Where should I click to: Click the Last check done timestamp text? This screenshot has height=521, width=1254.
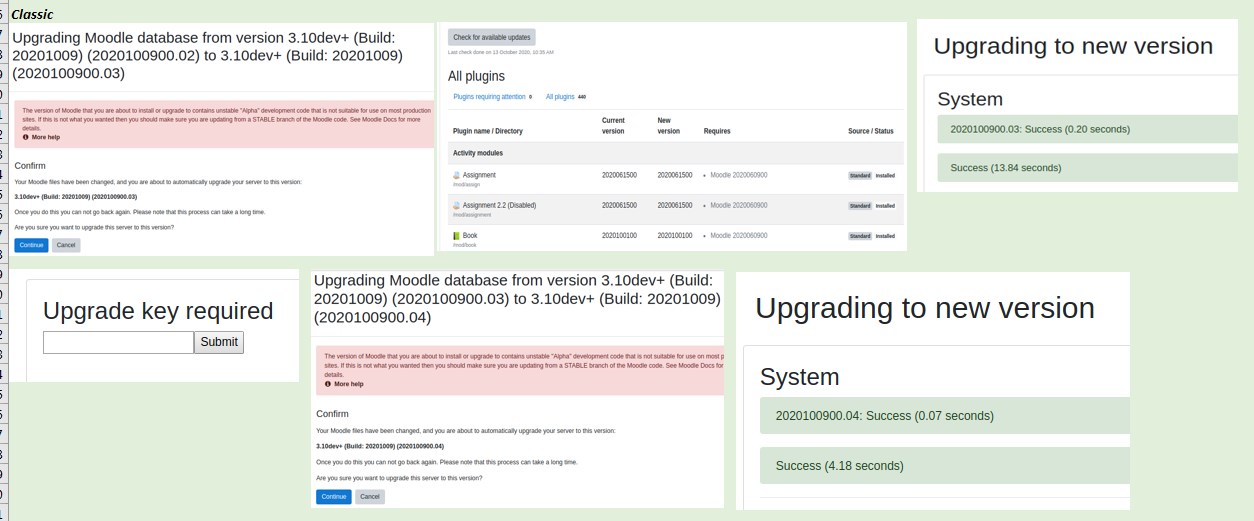pos(500,51)
